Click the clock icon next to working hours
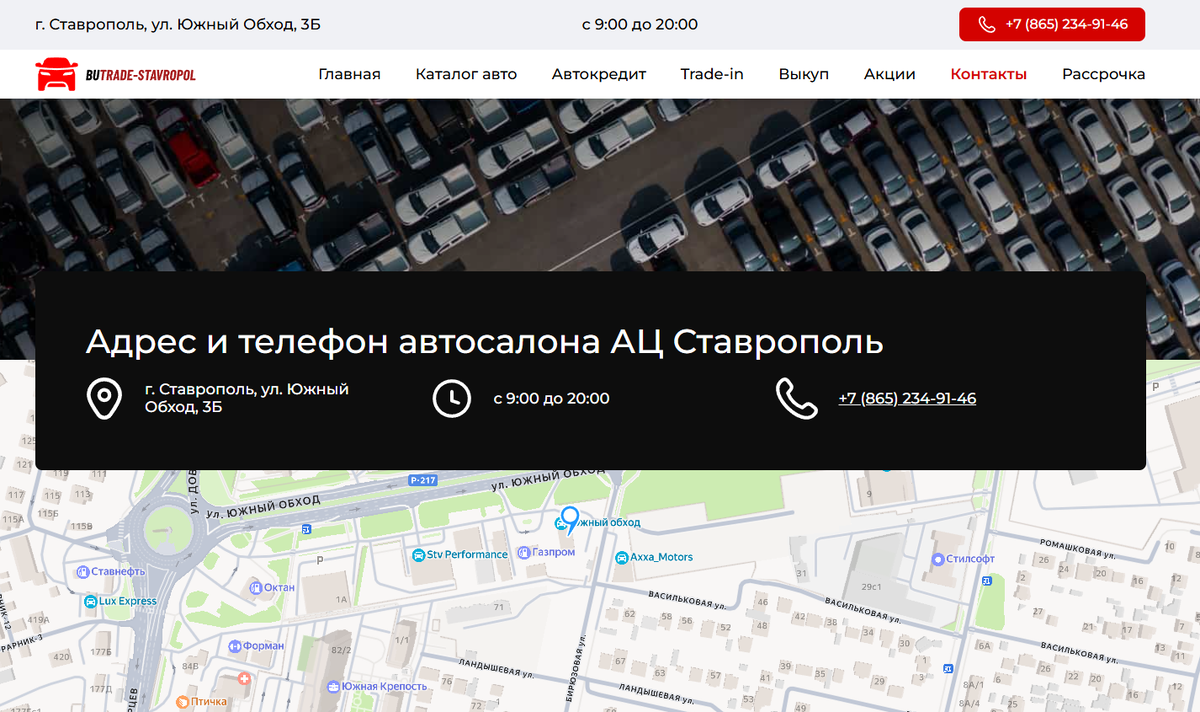The width and height of the screenshot is (1200, 712). point(452,398)
